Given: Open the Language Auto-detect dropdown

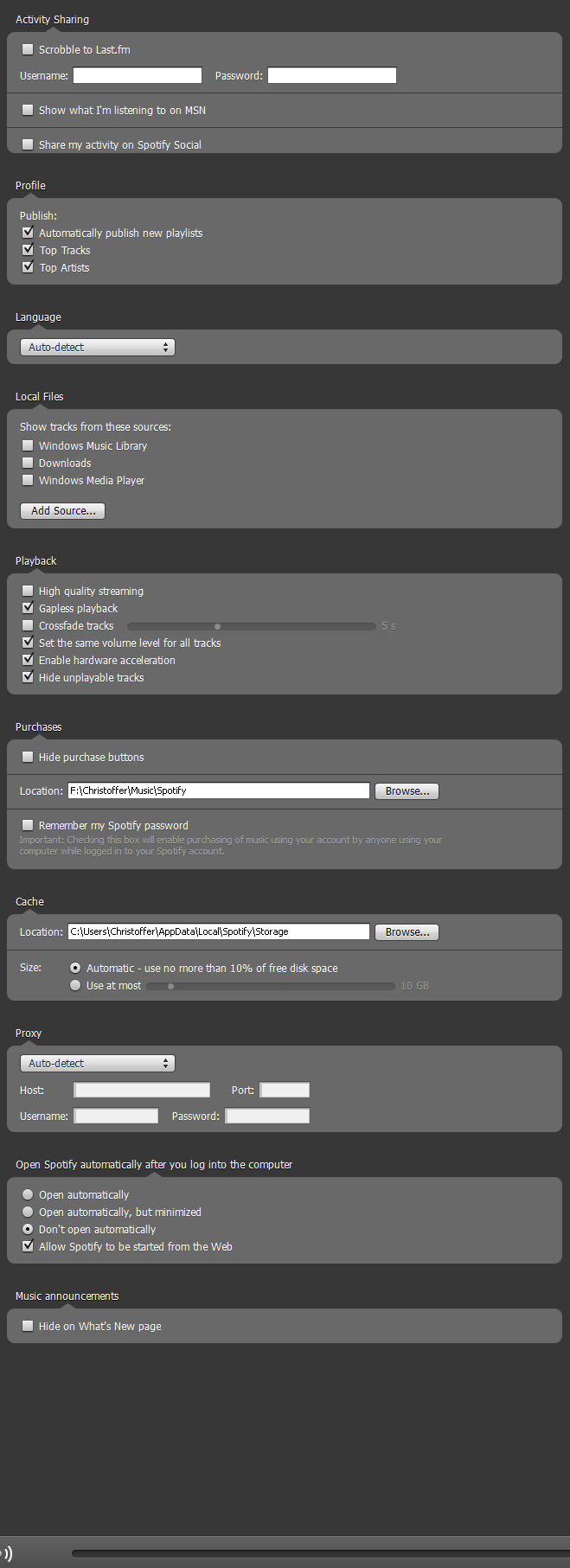Looking at the screenshot, I should click(x=98, y=347).
